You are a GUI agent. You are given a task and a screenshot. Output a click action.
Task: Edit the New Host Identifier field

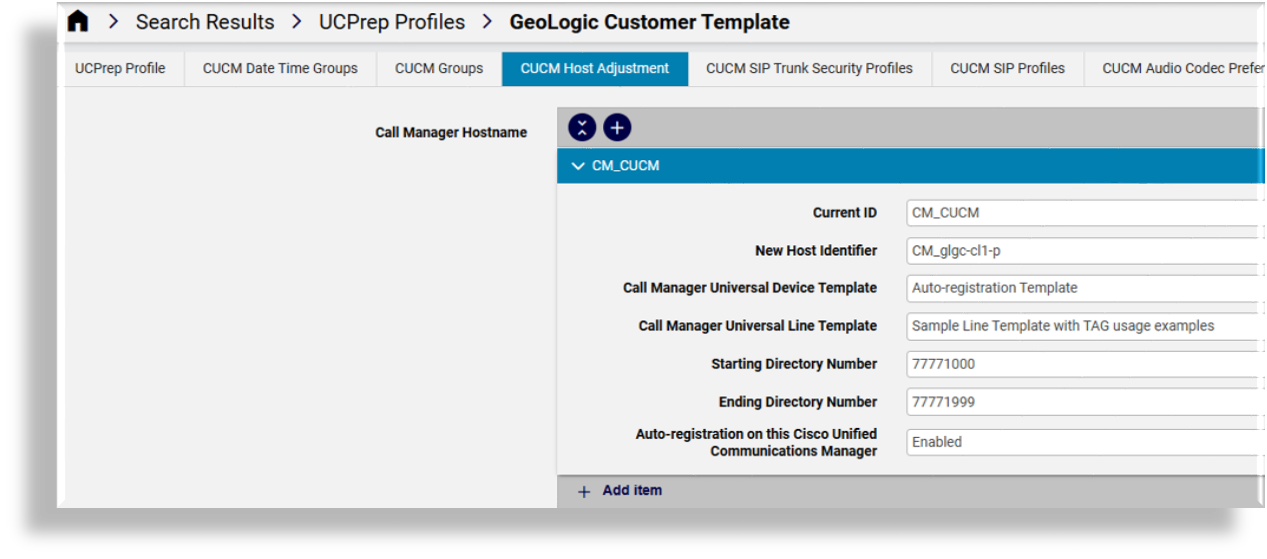pos(1080,251)
